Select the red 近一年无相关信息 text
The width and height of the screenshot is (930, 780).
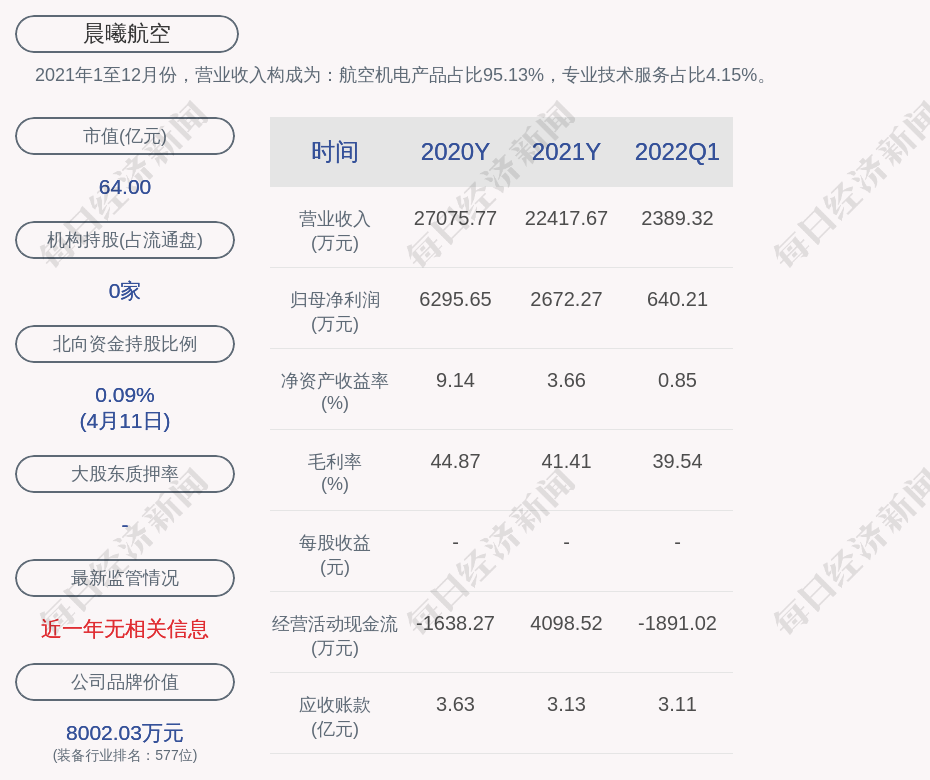[125, 629]
